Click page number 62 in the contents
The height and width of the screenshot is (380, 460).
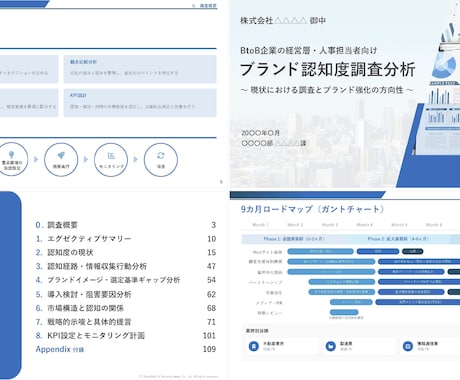pos(211,294)
